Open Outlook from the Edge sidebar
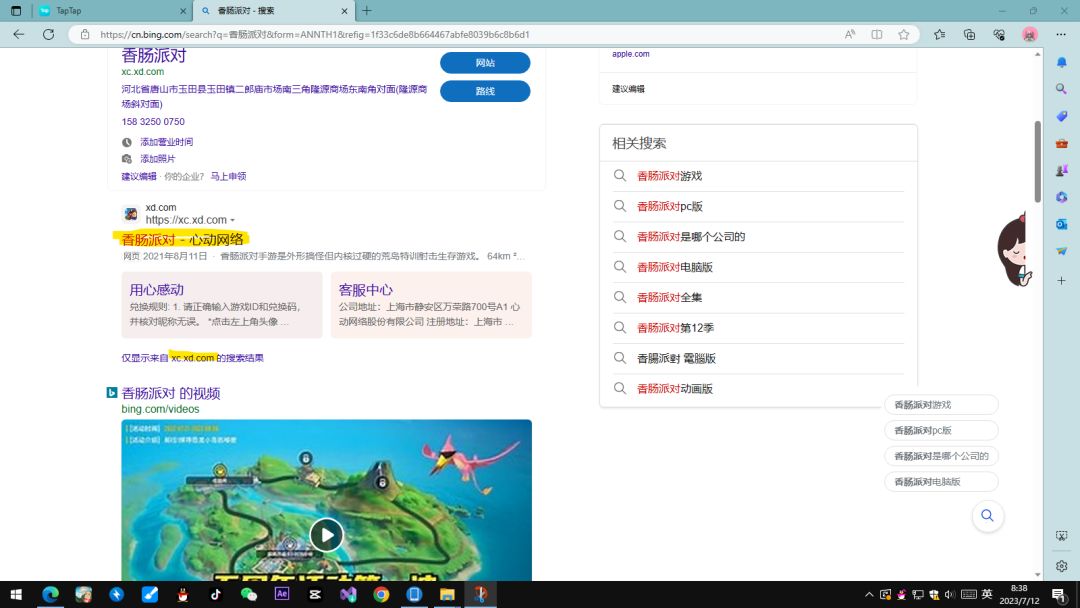The width and height of the screenshot is (1080, 608). pyautogui.click(x=1062, y=225)
